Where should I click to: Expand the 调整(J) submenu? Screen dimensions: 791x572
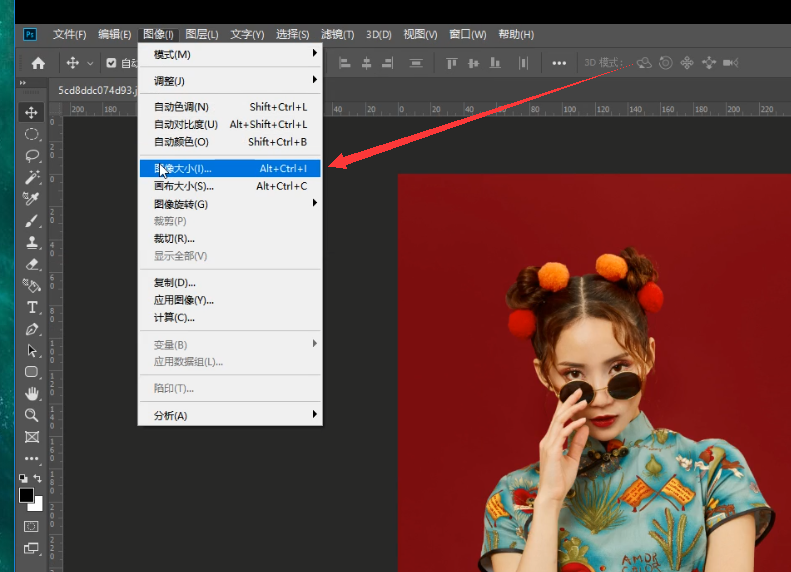coord(230,81)
